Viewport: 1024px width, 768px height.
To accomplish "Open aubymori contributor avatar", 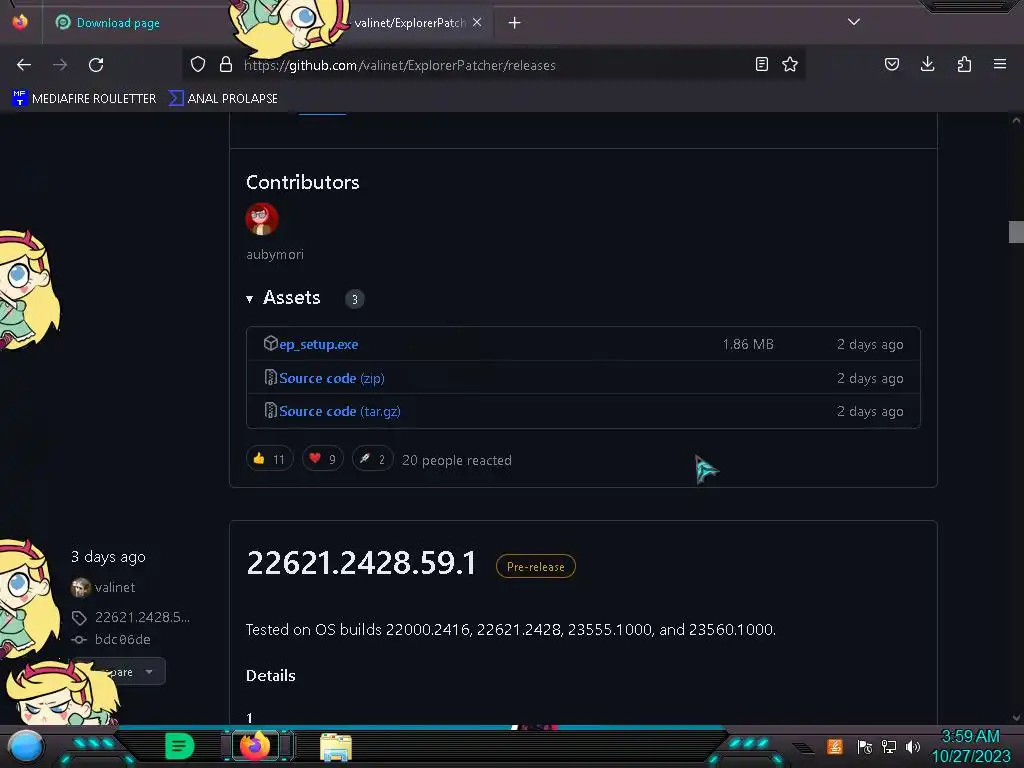I will 262,219.
